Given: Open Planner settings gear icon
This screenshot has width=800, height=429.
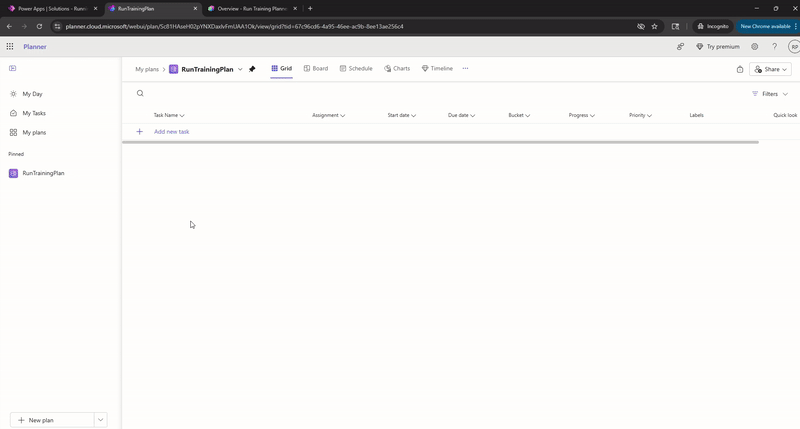Looking at the screenshot, I should pos(755,46).
